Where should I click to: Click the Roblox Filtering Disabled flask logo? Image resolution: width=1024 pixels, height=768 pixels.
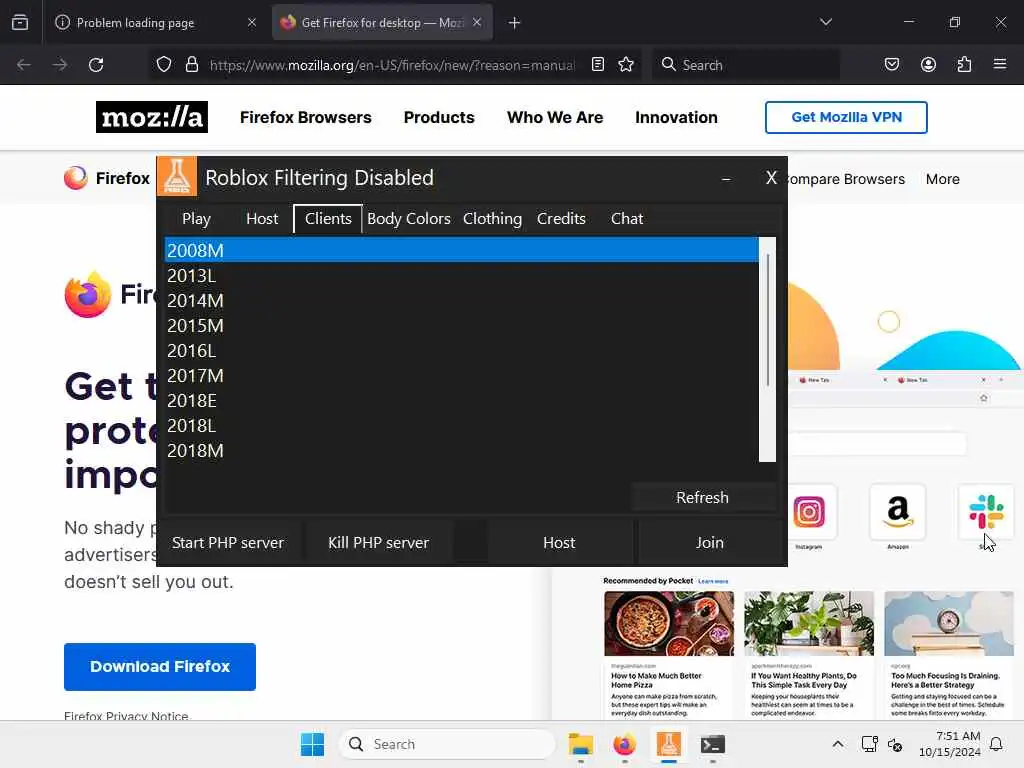[x=177, y=176]
